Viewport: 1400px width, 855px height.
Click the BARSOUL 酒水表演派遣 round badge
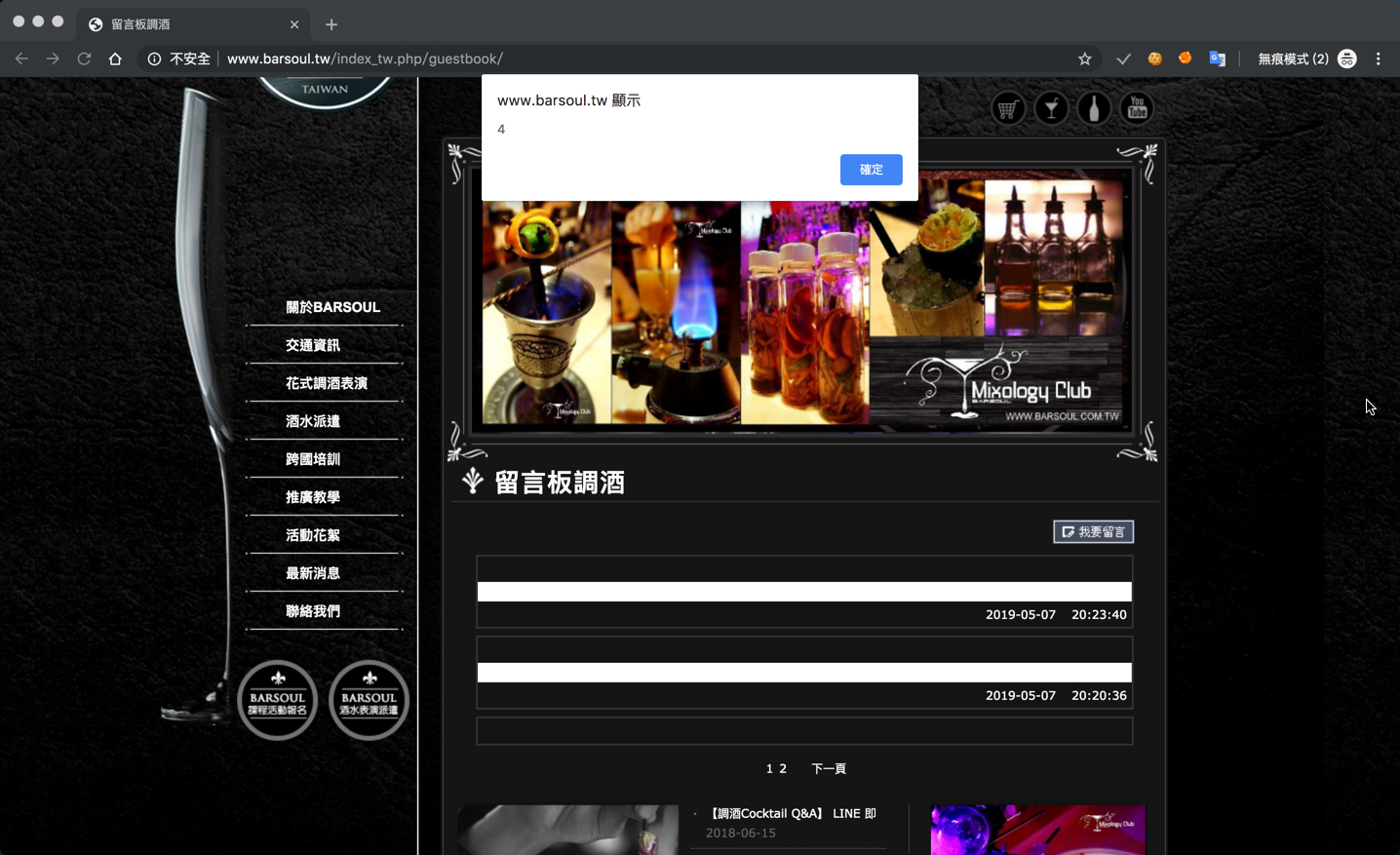[x=369, y=700]
